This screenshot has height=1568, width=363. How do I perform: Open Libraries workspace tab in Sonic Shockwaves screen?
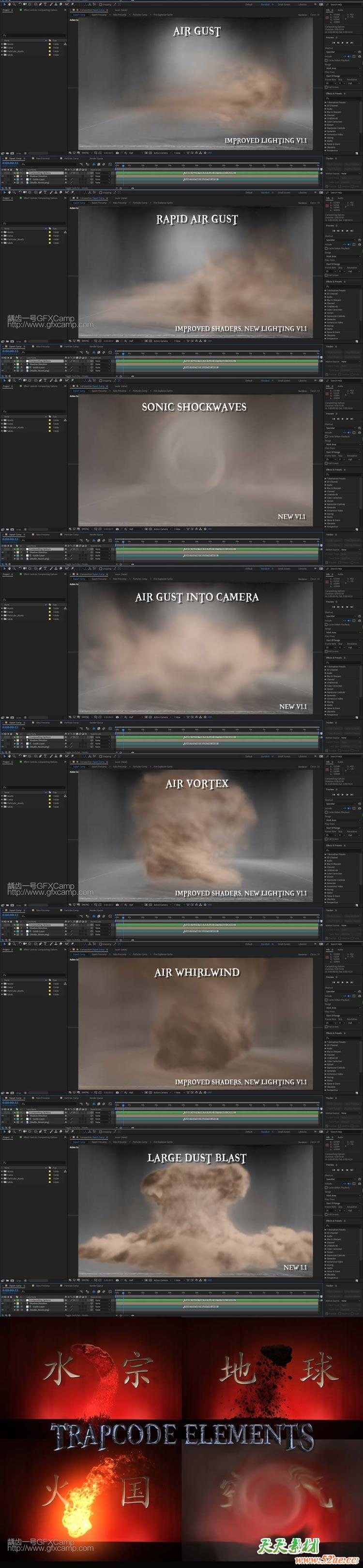click(302, 381)
